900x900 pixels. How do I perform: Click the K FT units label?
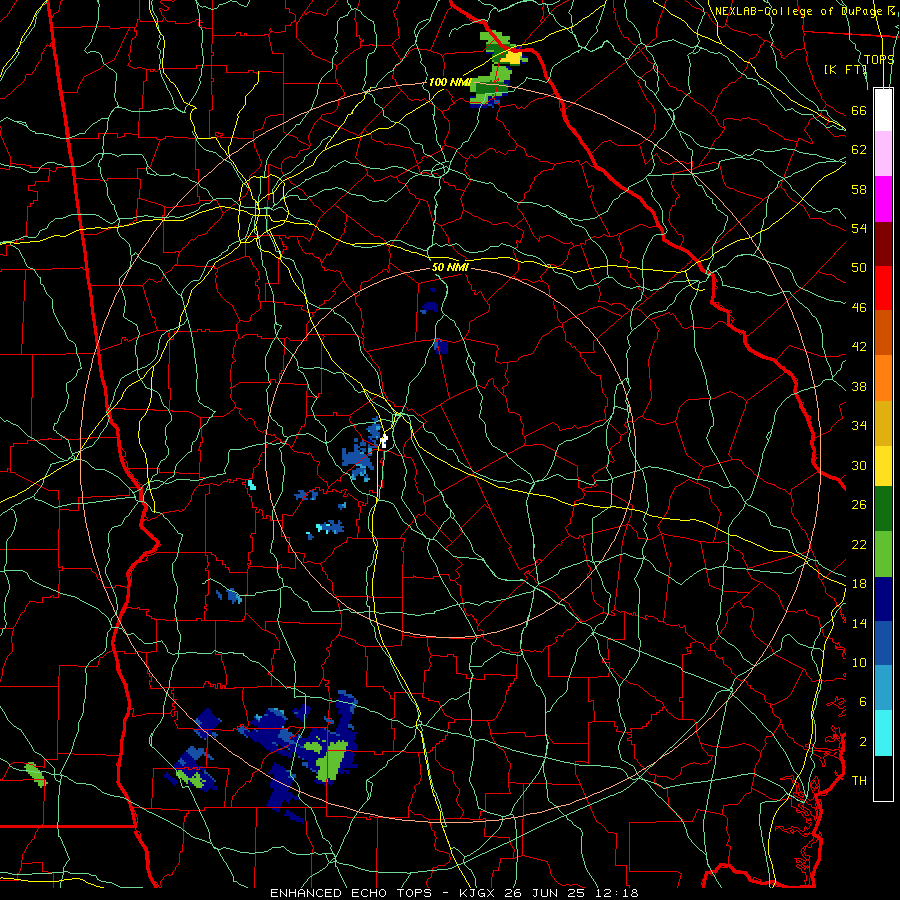coord(845,69)
